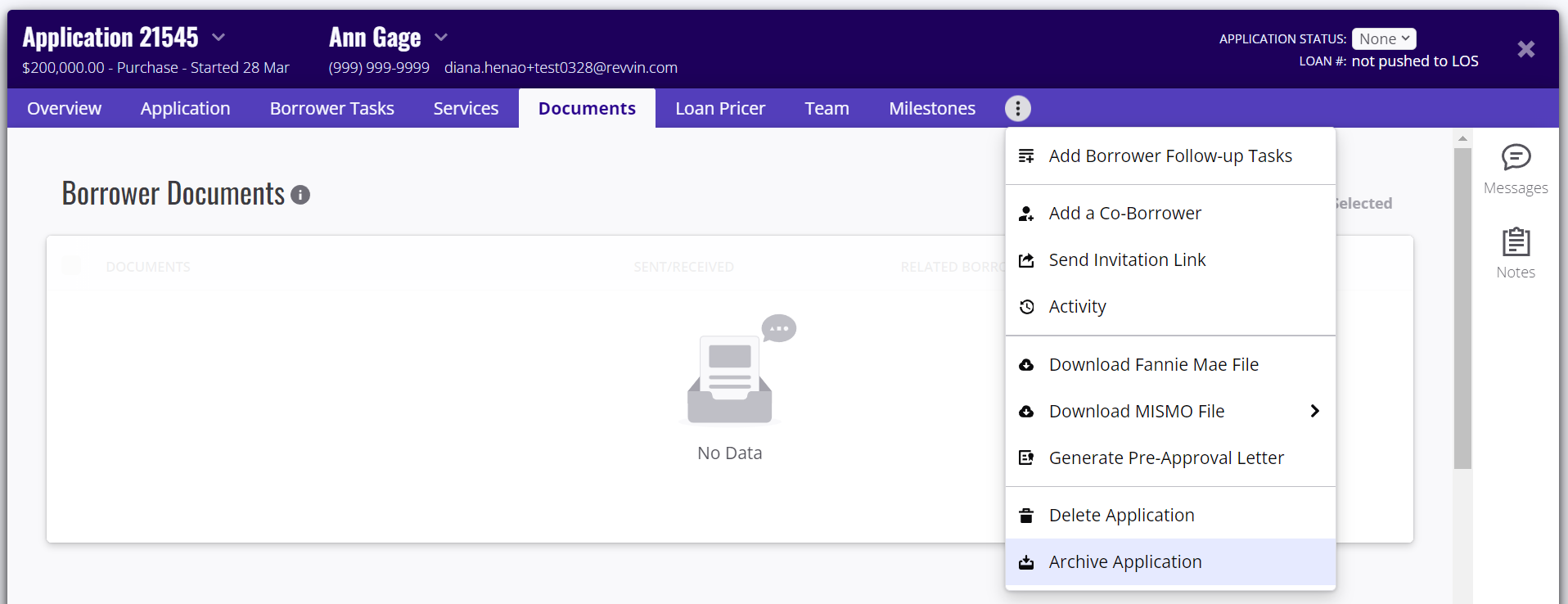This screenshot has width=1568, height=604.
Task: Expand the Download MISMO File submenu
Action: 1314,411
